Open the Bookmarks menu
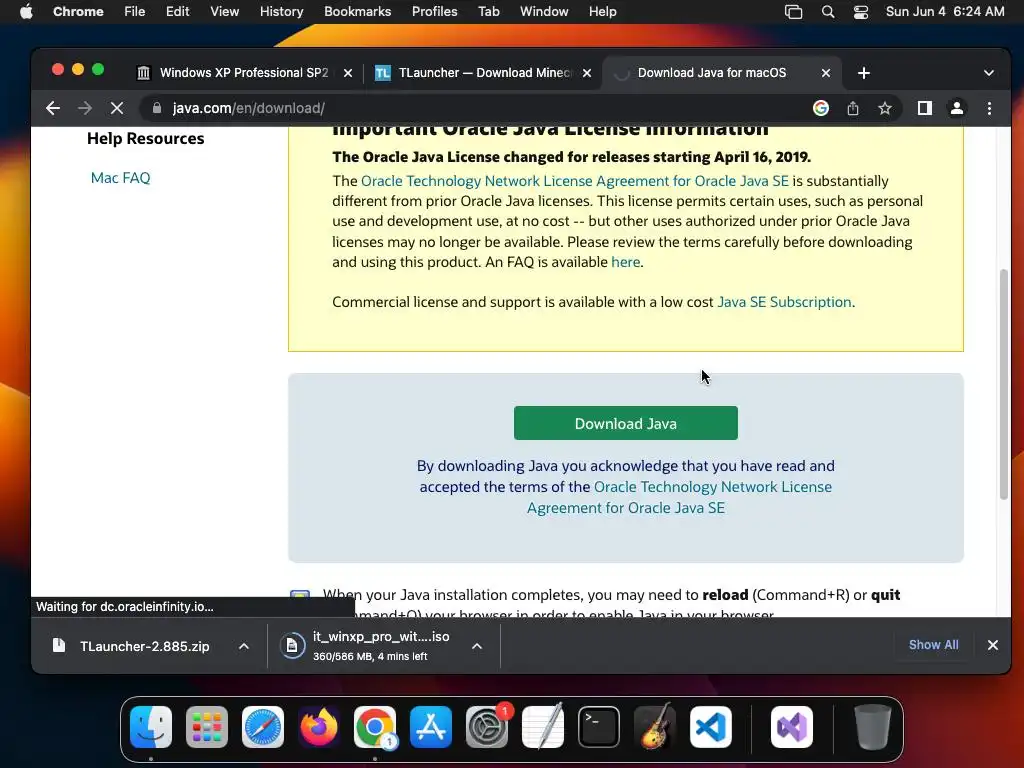The image size is (1024, 768). point(357,12)
